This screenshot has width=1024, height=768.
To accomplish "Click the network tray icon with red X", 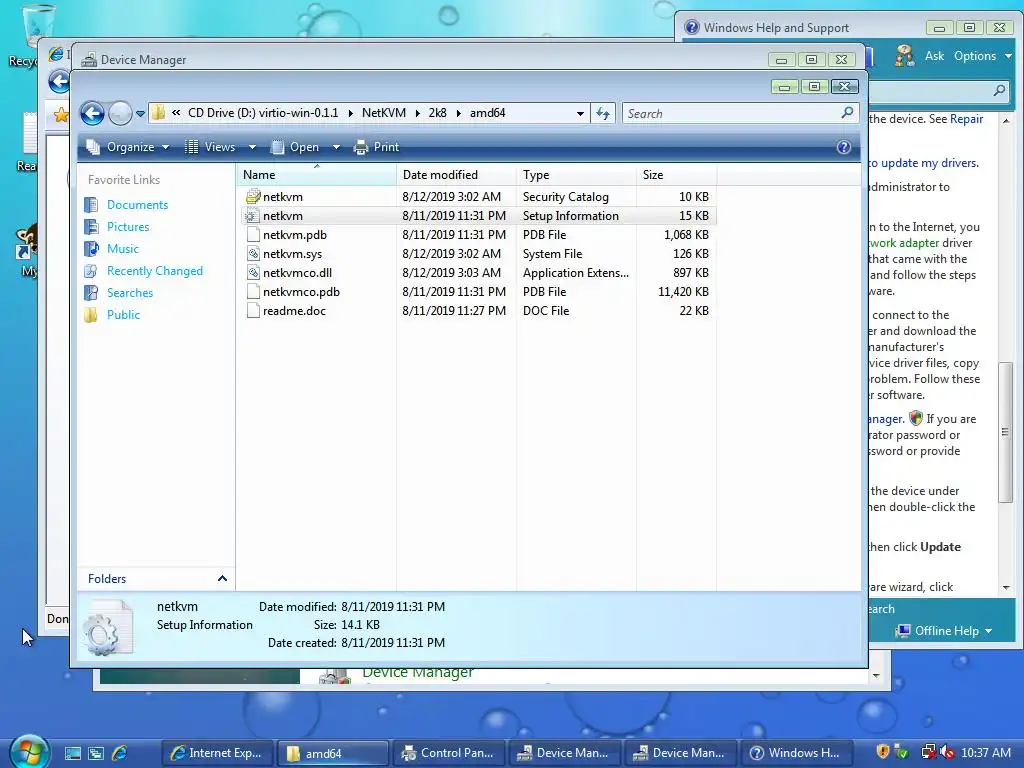I will pyautogui.click(x=927, y=752).
